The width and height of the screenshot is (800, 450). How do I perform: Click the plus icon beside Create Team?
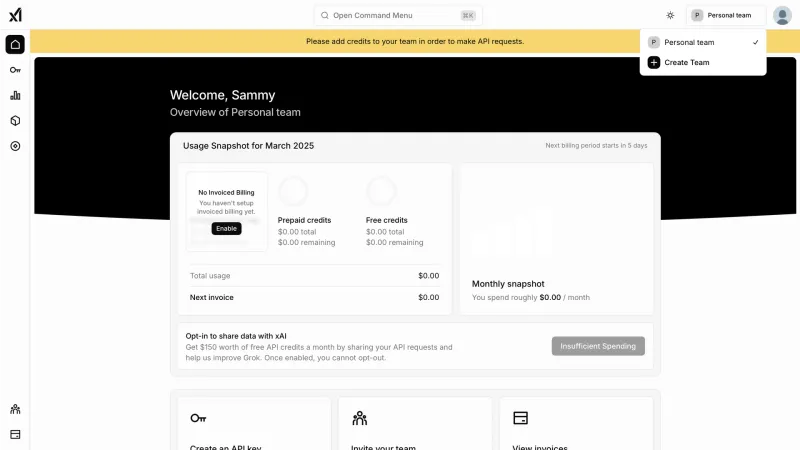coord(654,62)
